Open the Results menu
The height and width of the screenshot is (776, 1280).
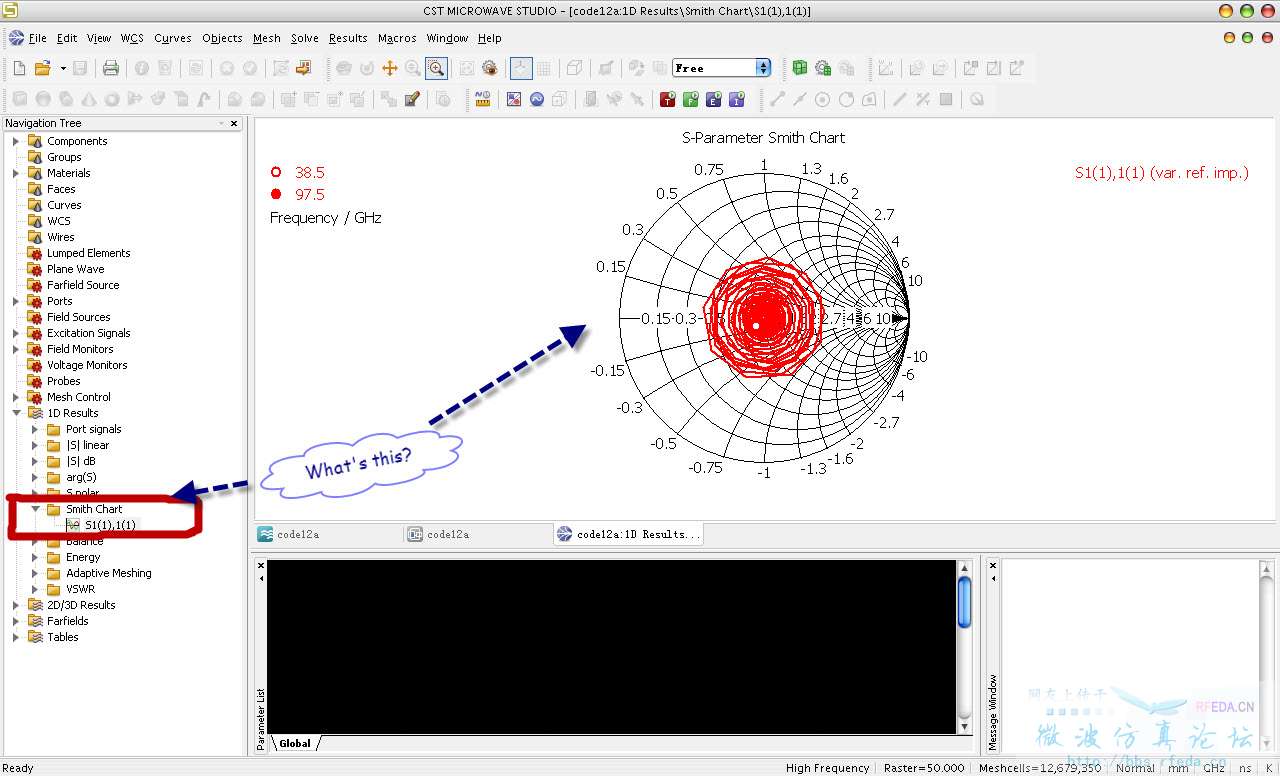tap(348, 38)
